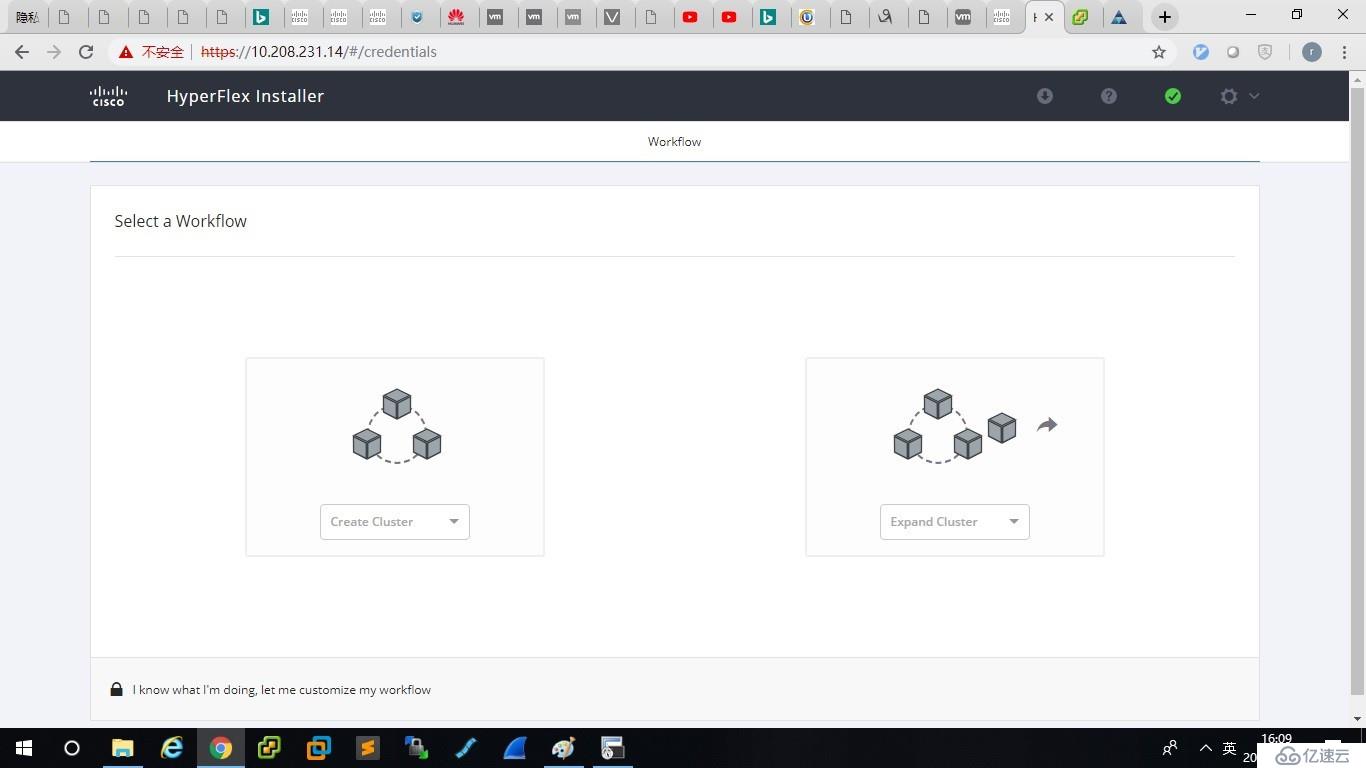Switch to the first YouTube tab
Viewport: 1366px width, 768px height.
click(690, 17)
